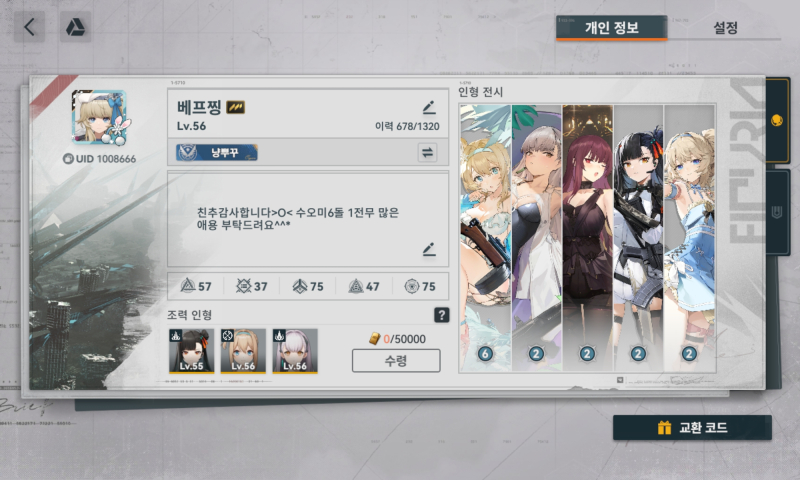The height and width of the screenshot is (480, 800).
Task: Open the purple-haired display doll card
Action: point(587,238)
